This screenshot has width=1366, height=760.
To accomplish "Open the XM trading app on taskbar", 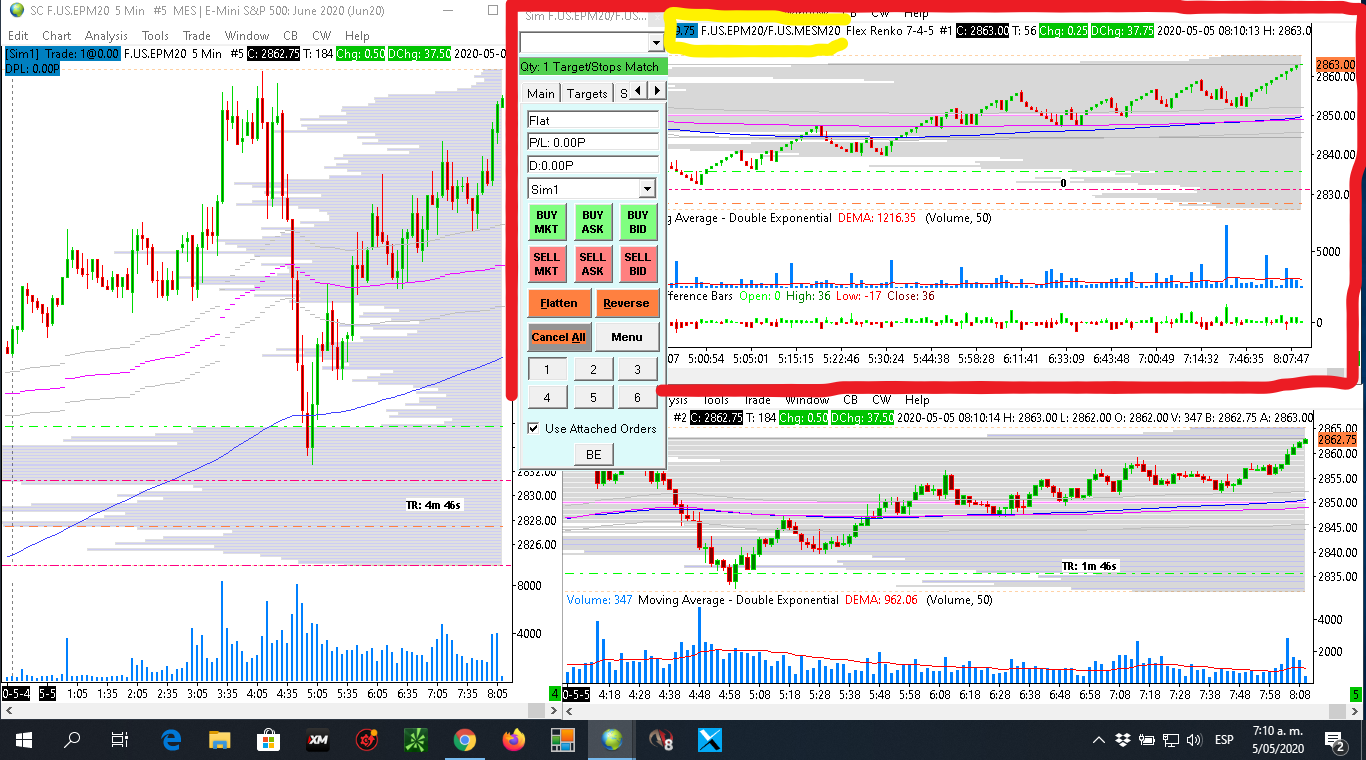I will click(319, 740).
